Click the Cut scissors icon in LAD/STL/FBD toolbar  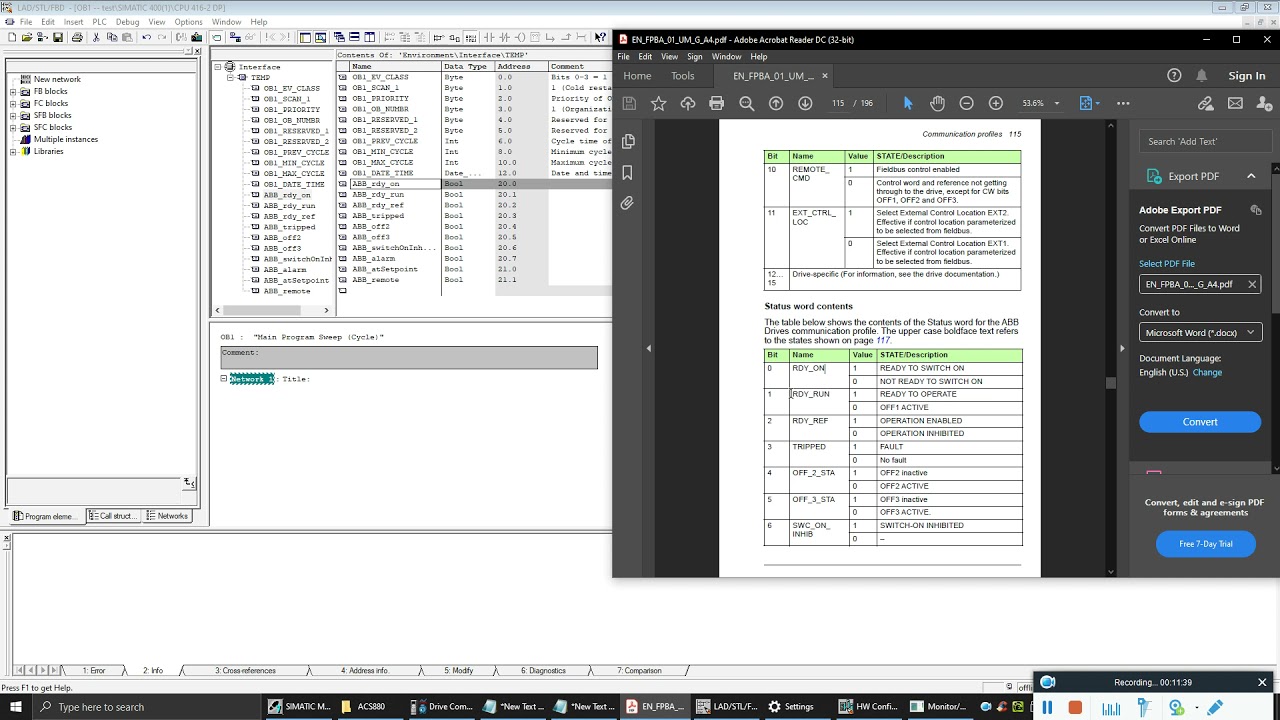tap(96, 38)
